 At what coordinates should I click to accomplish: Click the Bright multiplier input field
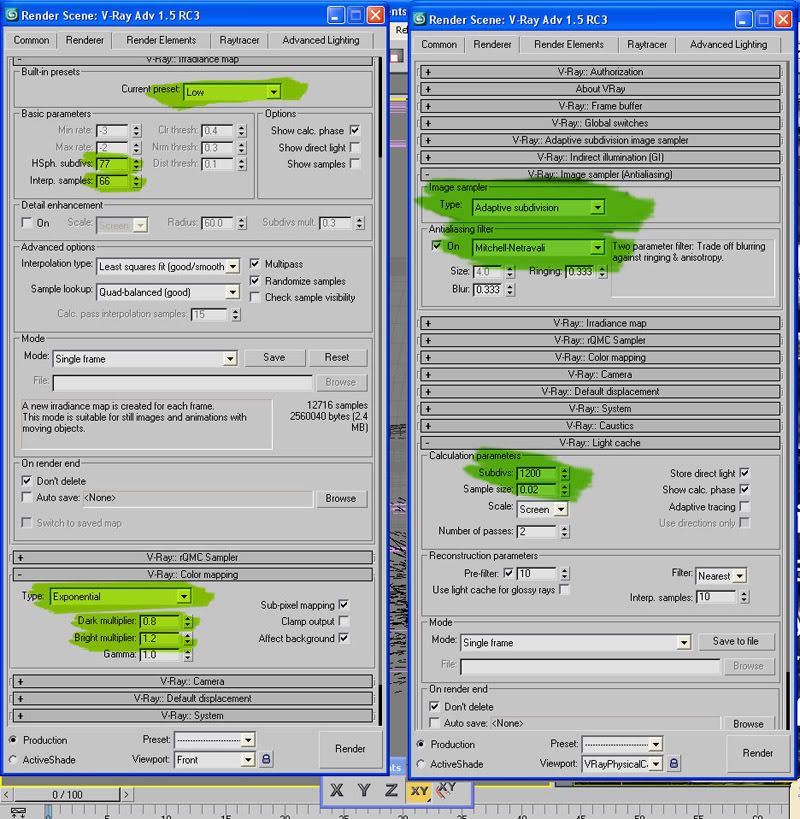pyautogui.click(x=160, y=638)
